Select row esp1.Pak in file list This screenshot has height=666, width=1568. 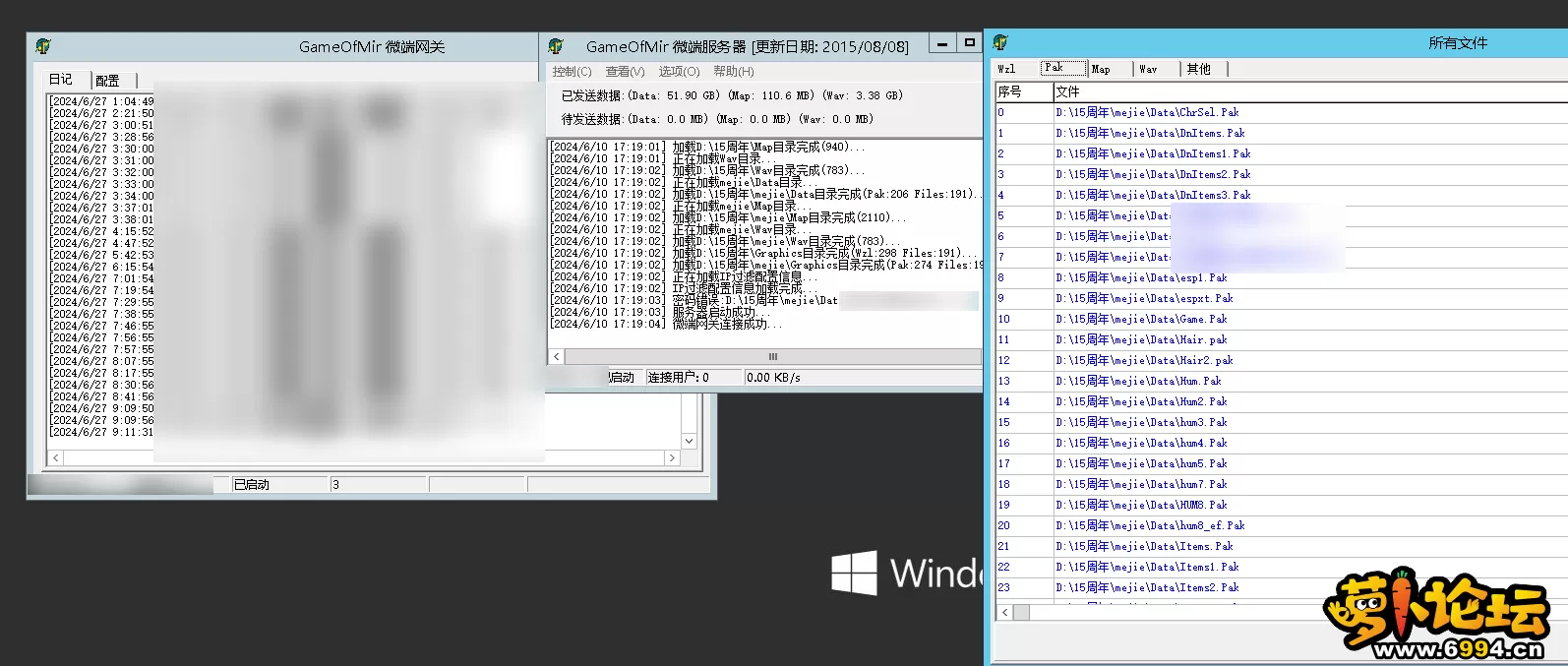click(1282, 277)
